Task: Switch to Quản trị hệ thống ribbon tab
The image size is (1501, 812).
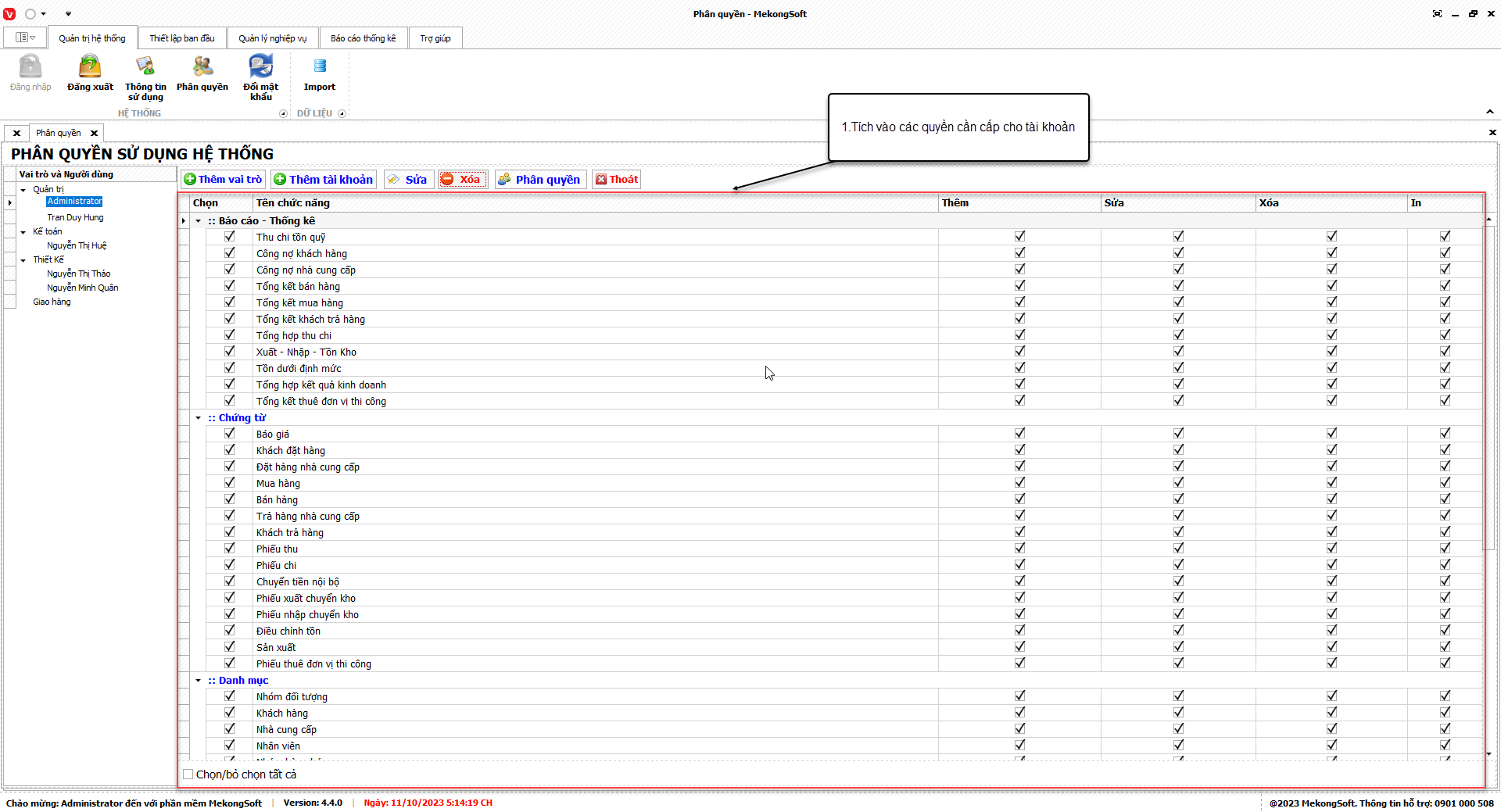Action: 92,38
